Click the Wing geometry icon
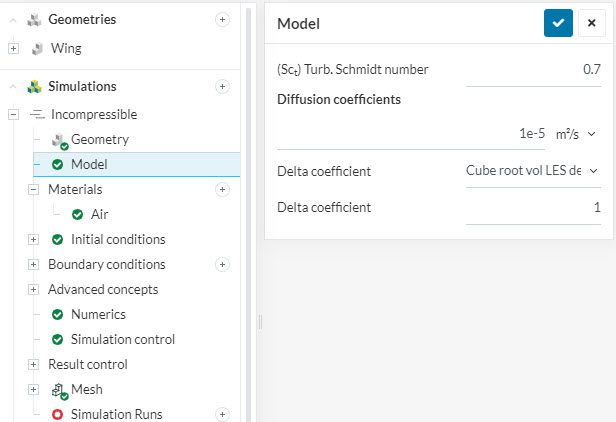This screenshot has height=422, width=616. (37, 48)
